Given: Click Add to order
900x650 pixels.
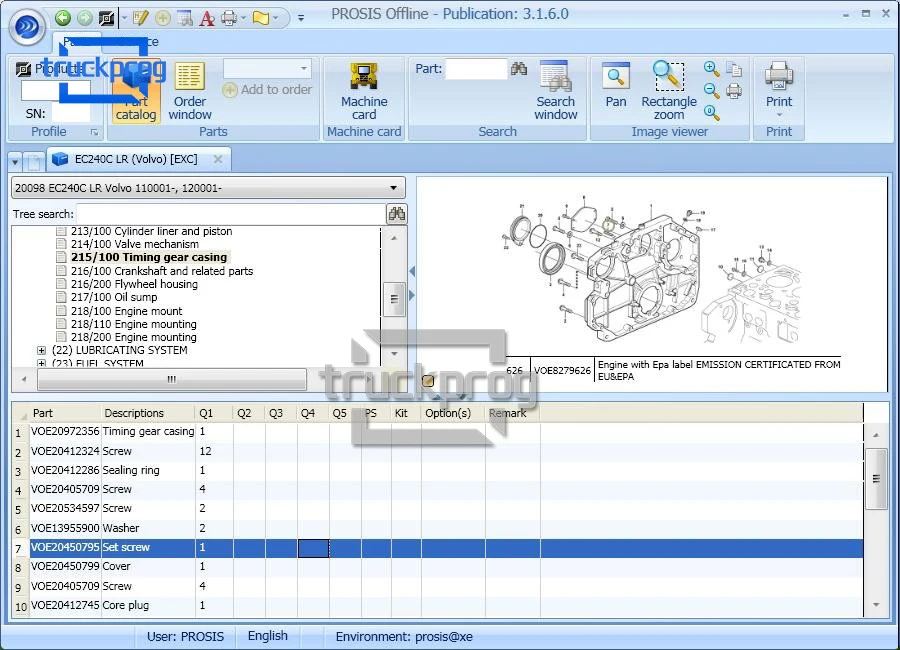Looking at the screenshot, I should (267, 90).
